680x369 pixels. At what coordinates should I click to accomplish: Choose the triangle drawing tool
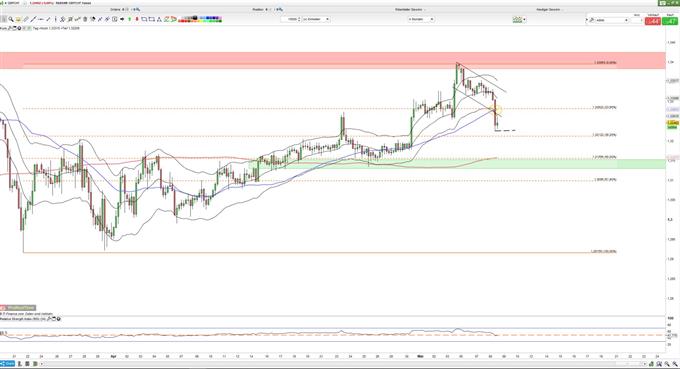point(159,19)
